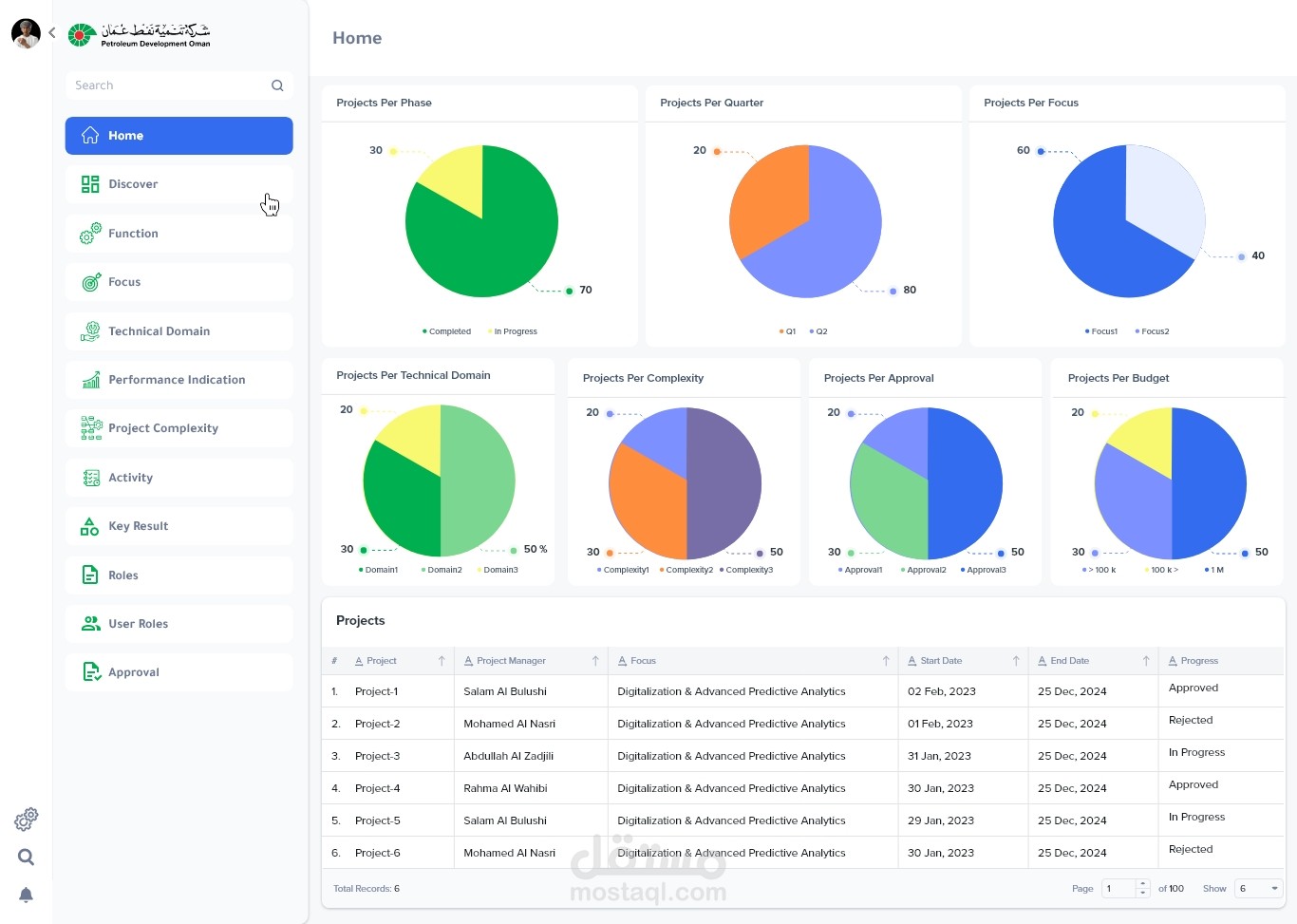Click the sidebar Search field
The width and height of the screenshot is (1297, 924).
pyautogui.click(x=179, y=85)
